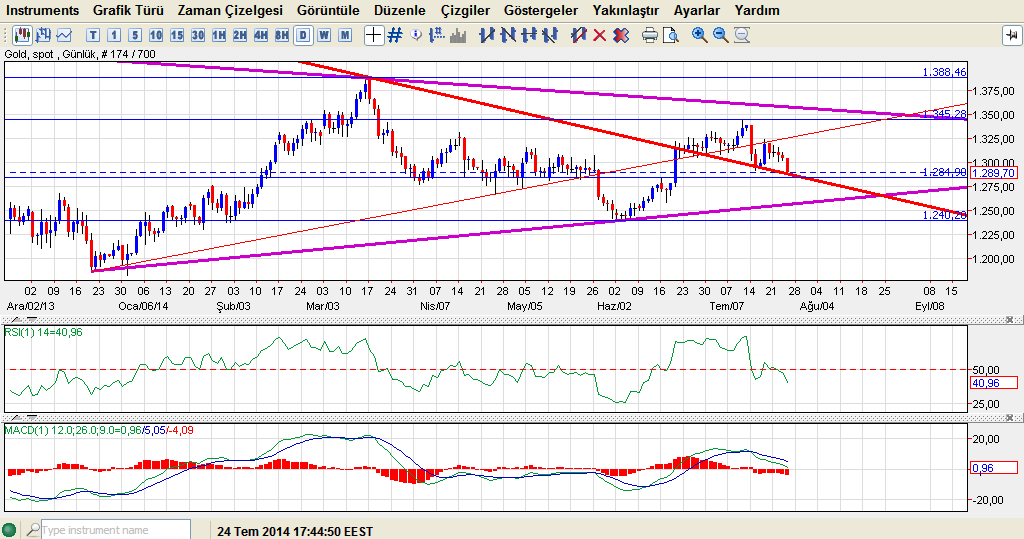Select the line chart type icon
1024x539 pixels.
click(x=65, y=35)
